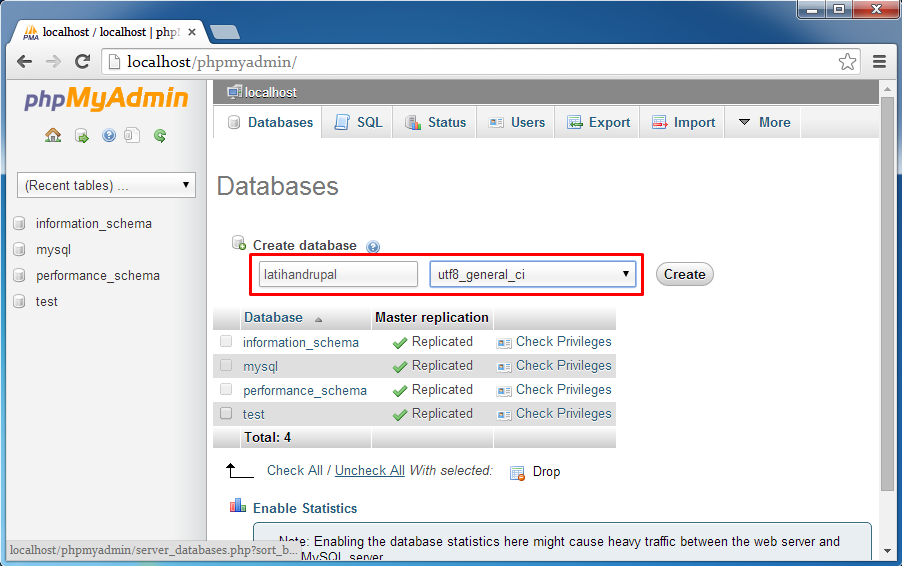Viewport: 902px width, 566px height.
Task: Click the privileges icon in mysql row
Action: pyautogui.click(x=504, y=367)
